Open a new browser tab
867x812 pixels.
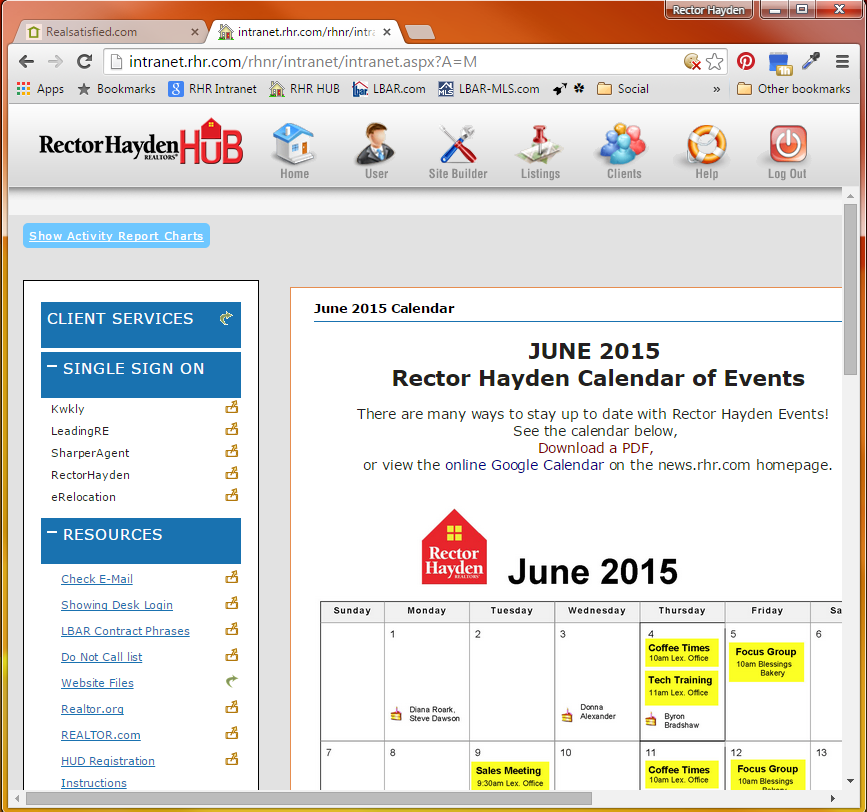420,32
